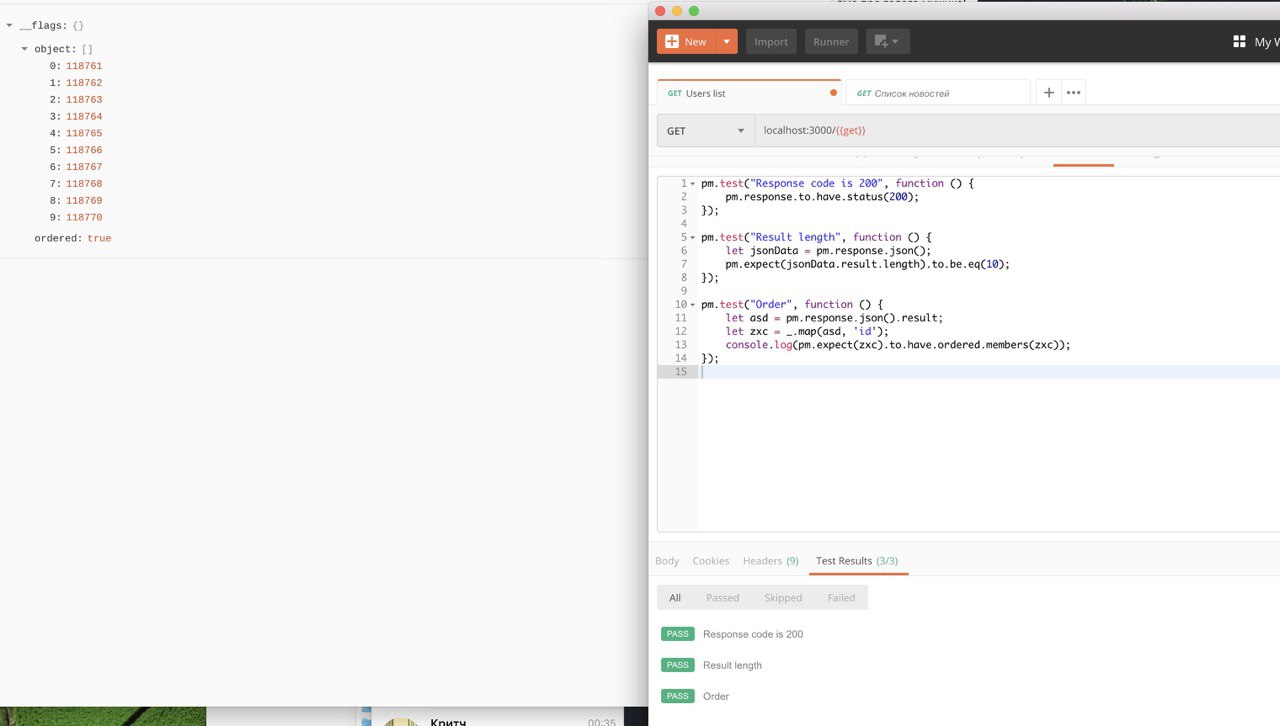
Task: Click the Postman window minimize button
Action: click(x=677, y=11)
